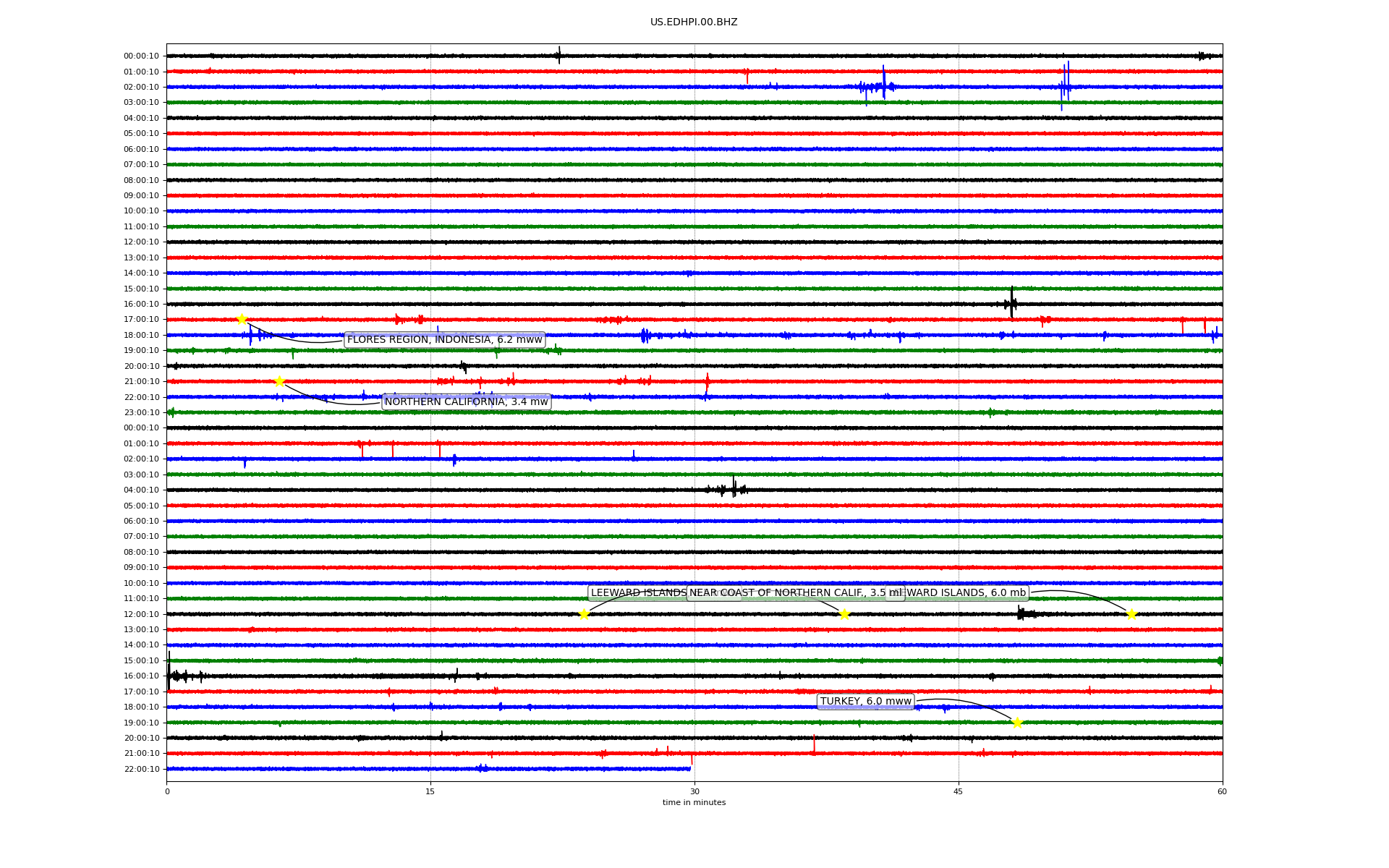Click the topmost 00:00:10 row label
Viewport: 1389px width, 868px height.
pos(142,56)
